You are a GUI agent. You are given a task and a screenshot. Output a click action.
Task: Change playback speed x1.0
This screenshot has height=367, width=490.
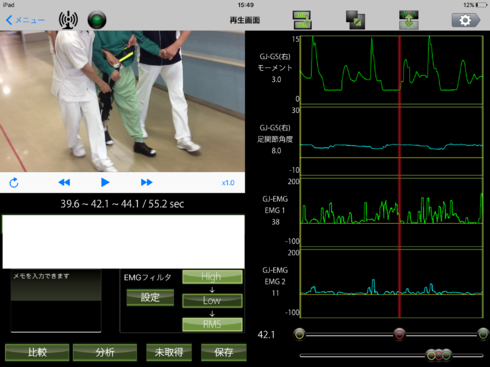pyautogui.click(x=228, y=183)
